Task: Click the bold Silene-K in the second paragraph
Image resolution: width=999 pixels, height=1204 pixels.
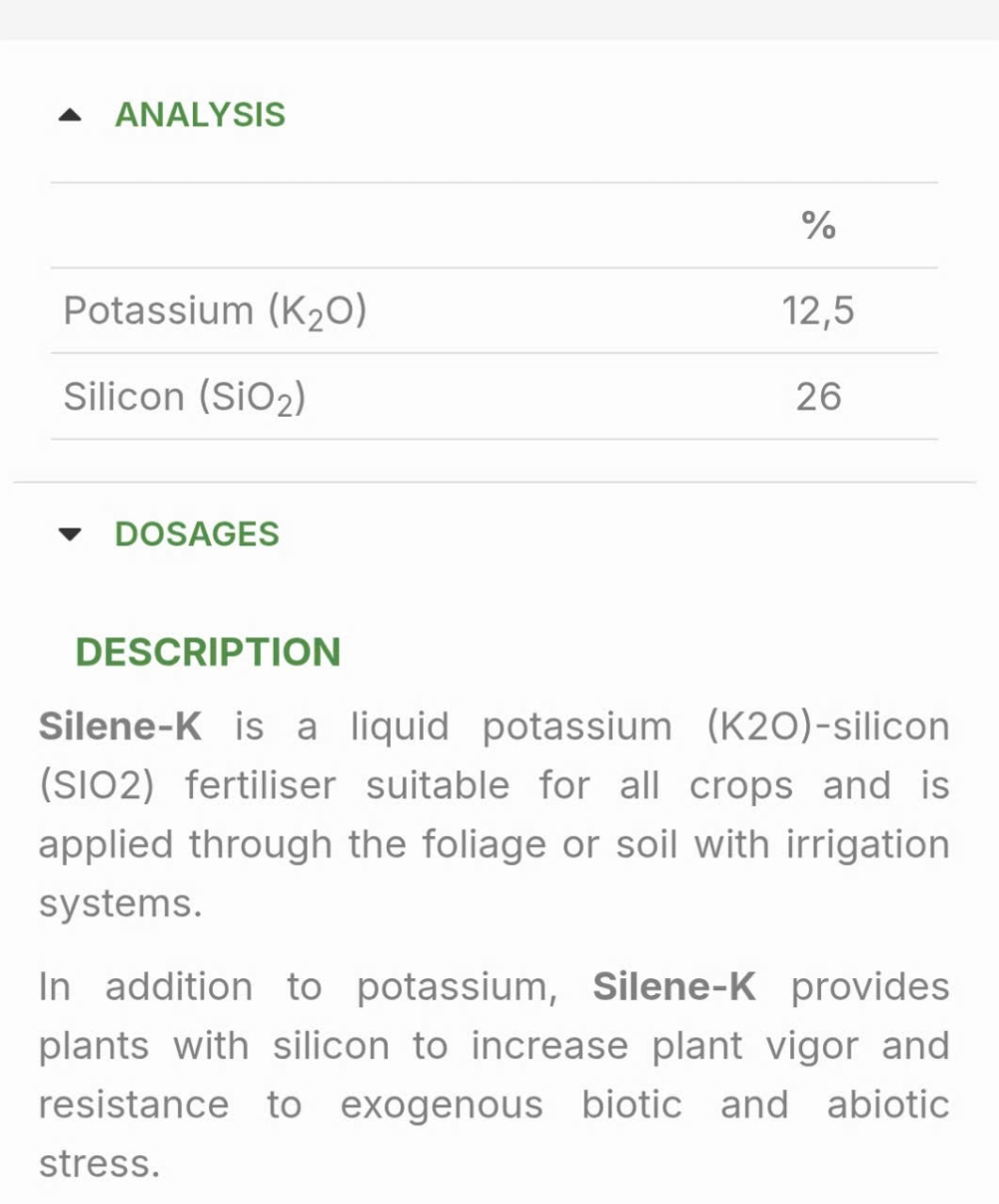Action: [674, 986]
